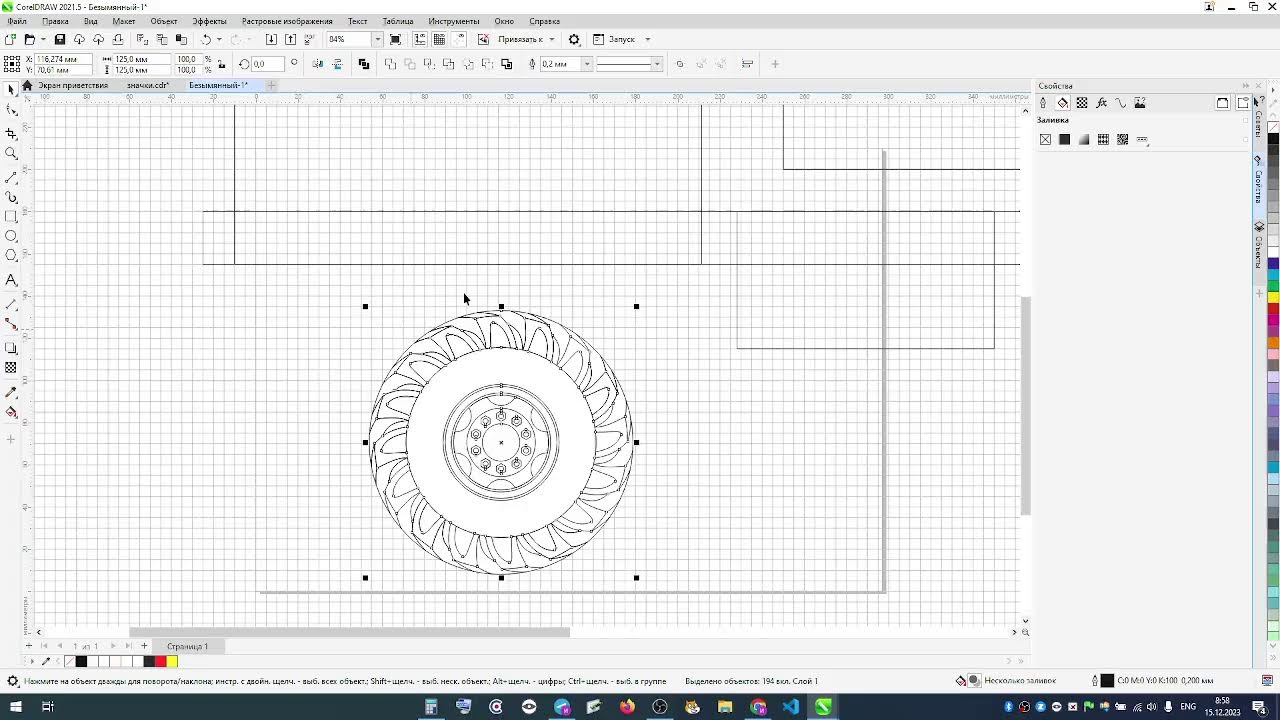Viewport: 1280px width, 720px height.
Task: Select the Artistic Media tool
Action: tap(11, 197)
